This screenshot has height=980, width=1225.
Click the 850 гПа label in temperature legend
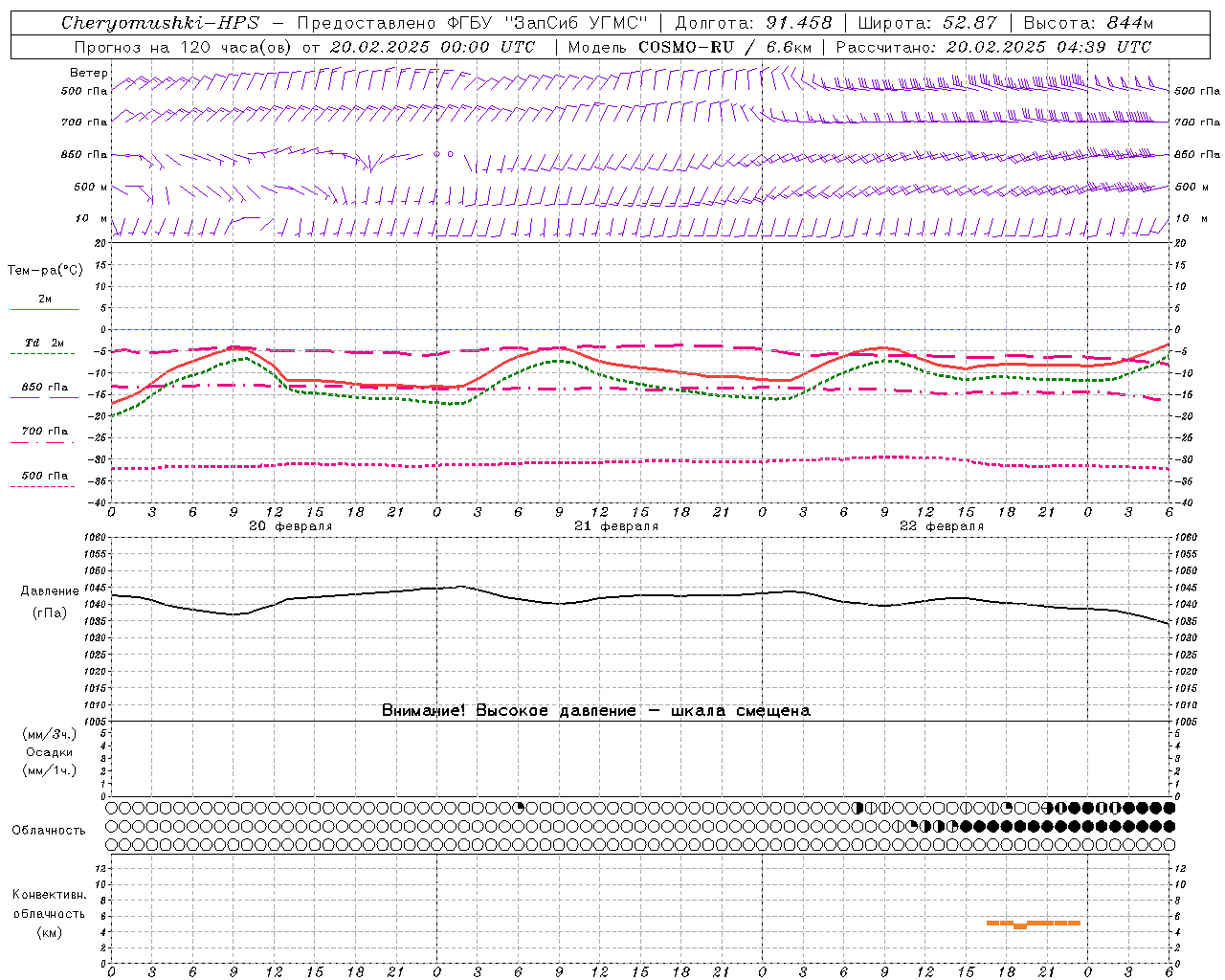click(x=44, y=388)
